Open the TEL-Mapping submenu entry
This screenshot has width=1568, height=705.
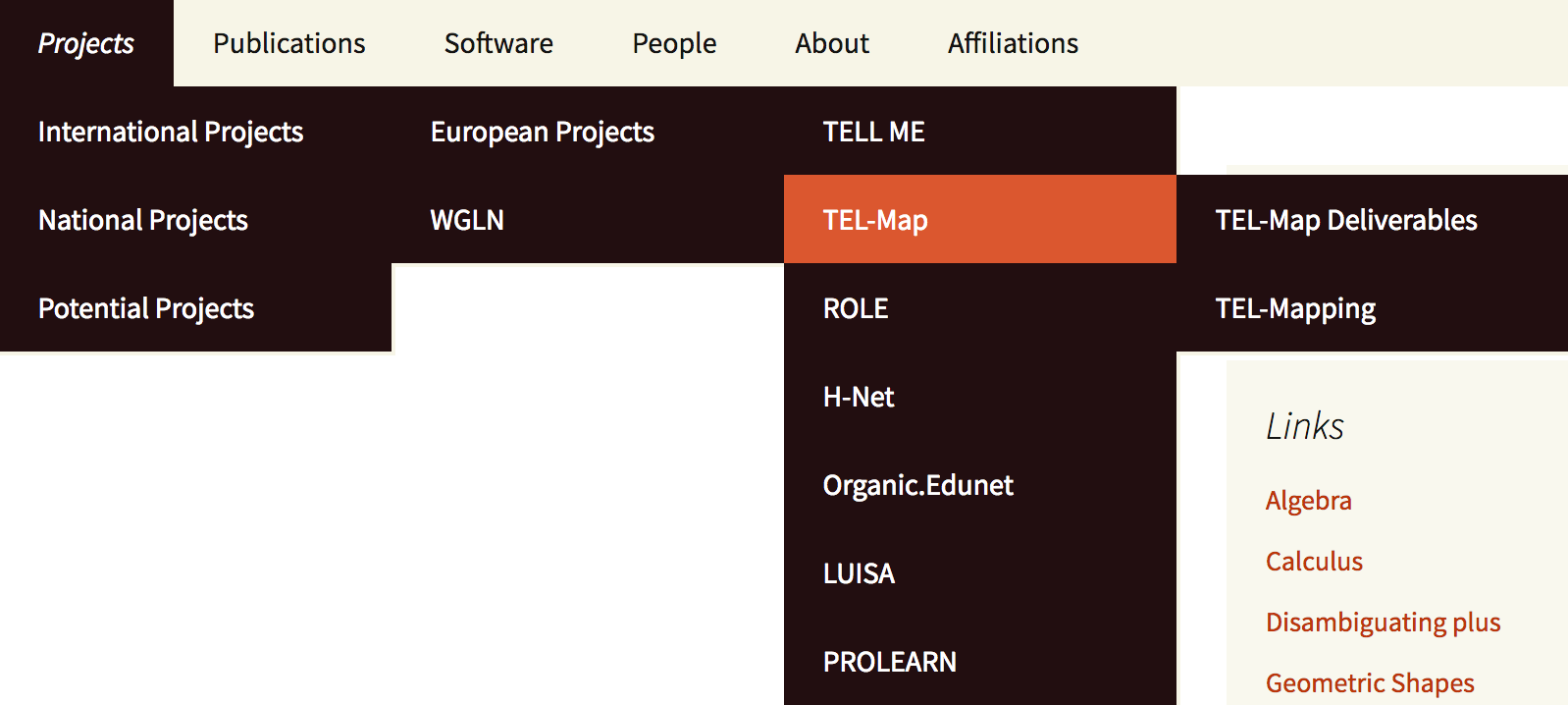coord(1295,308)
